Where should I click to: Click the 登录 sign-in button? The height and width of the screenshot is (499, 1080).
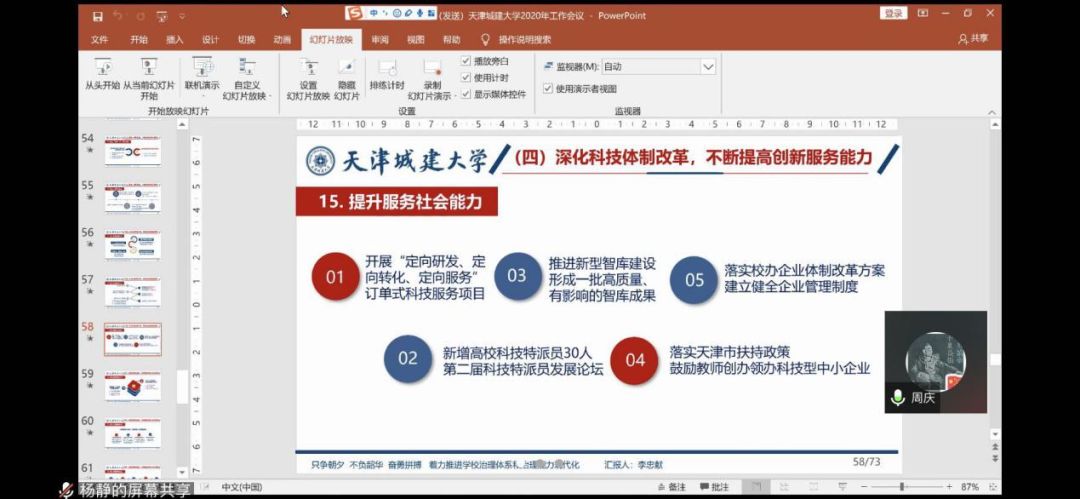pos(894,13)
